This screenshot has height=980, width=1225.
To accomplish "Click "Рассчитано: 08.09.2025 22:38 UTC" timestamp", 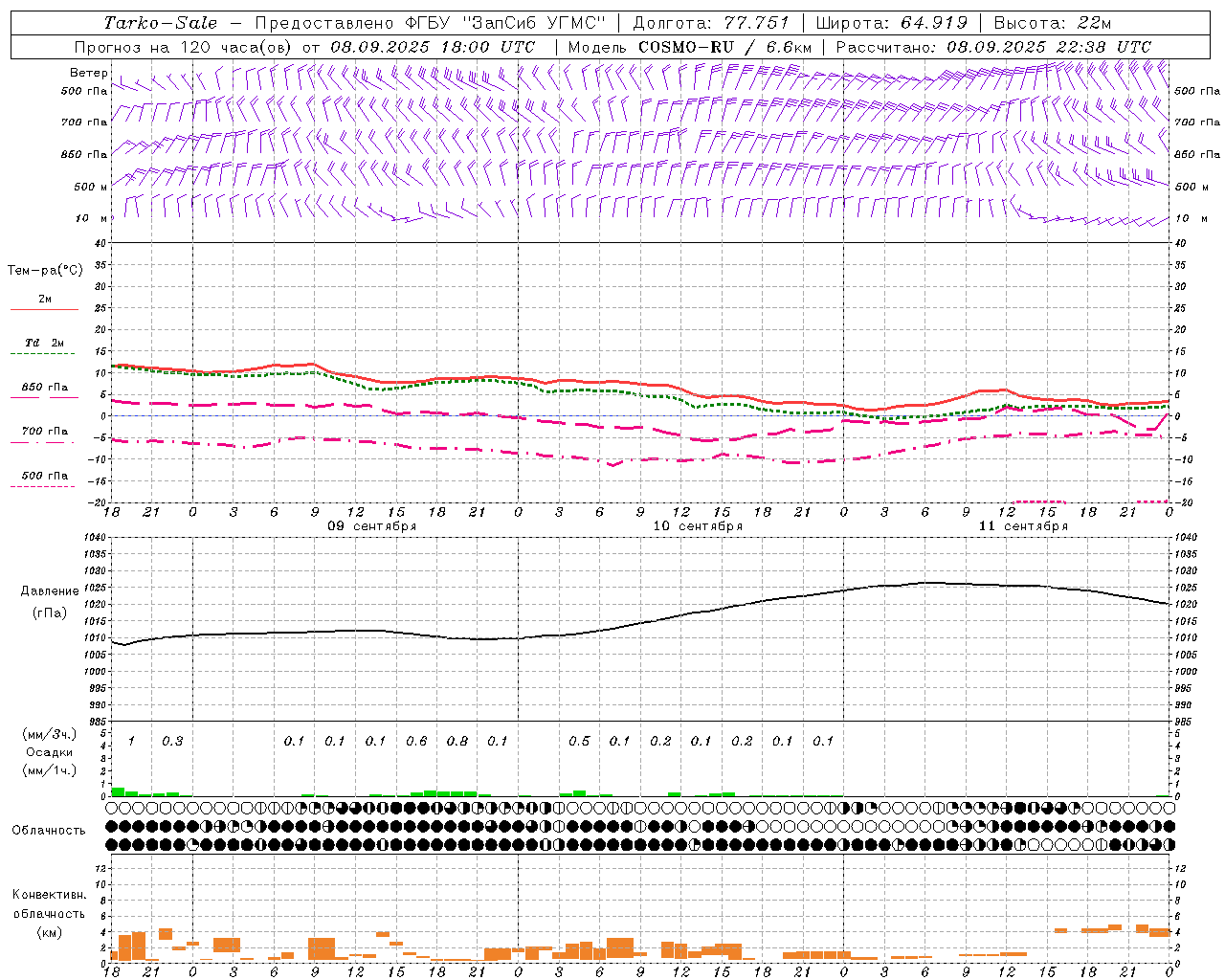I will click(x=993, y=46).
